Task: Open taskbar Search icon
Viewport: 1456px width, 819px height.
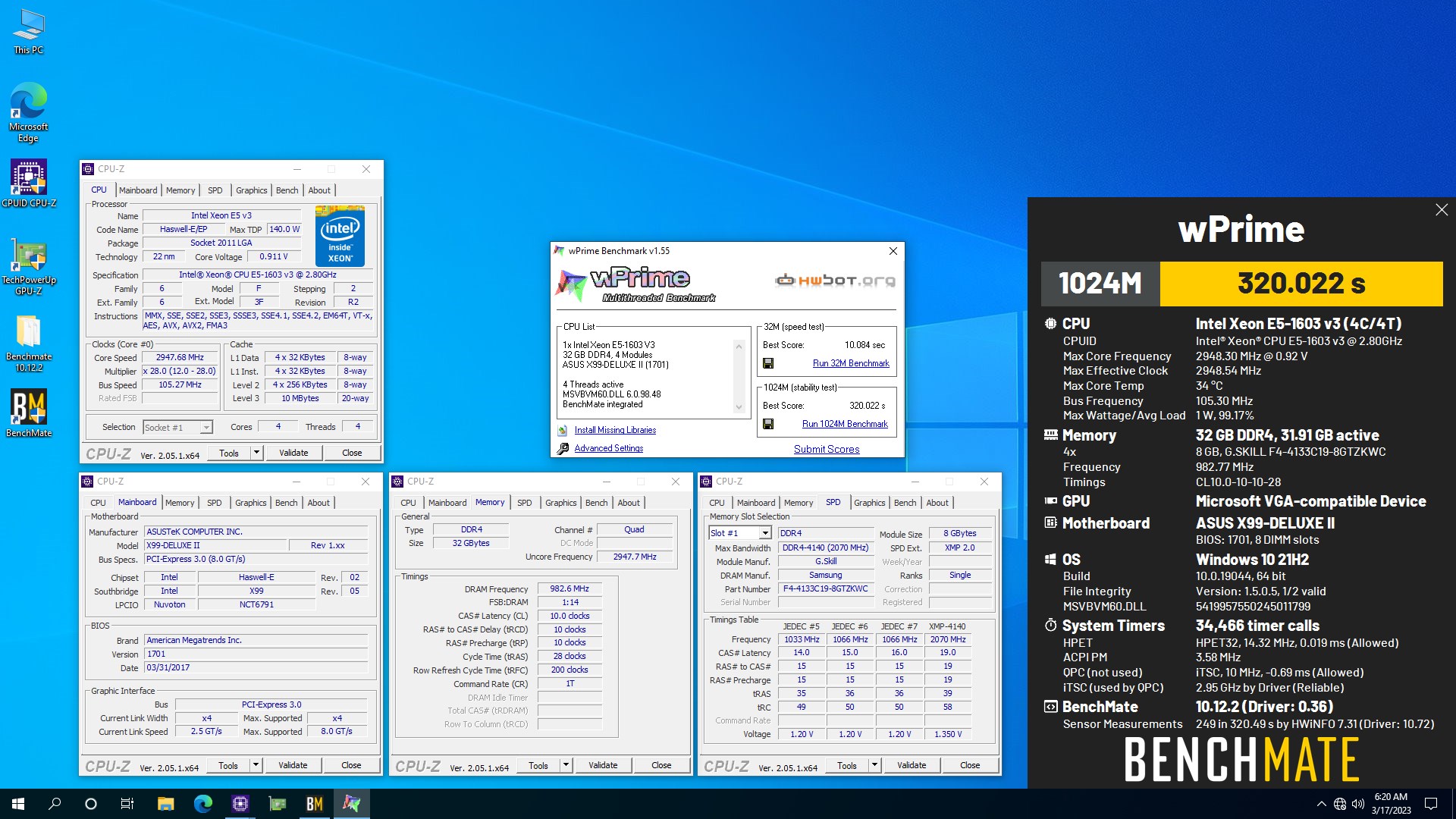Action: tap(55, 804)
